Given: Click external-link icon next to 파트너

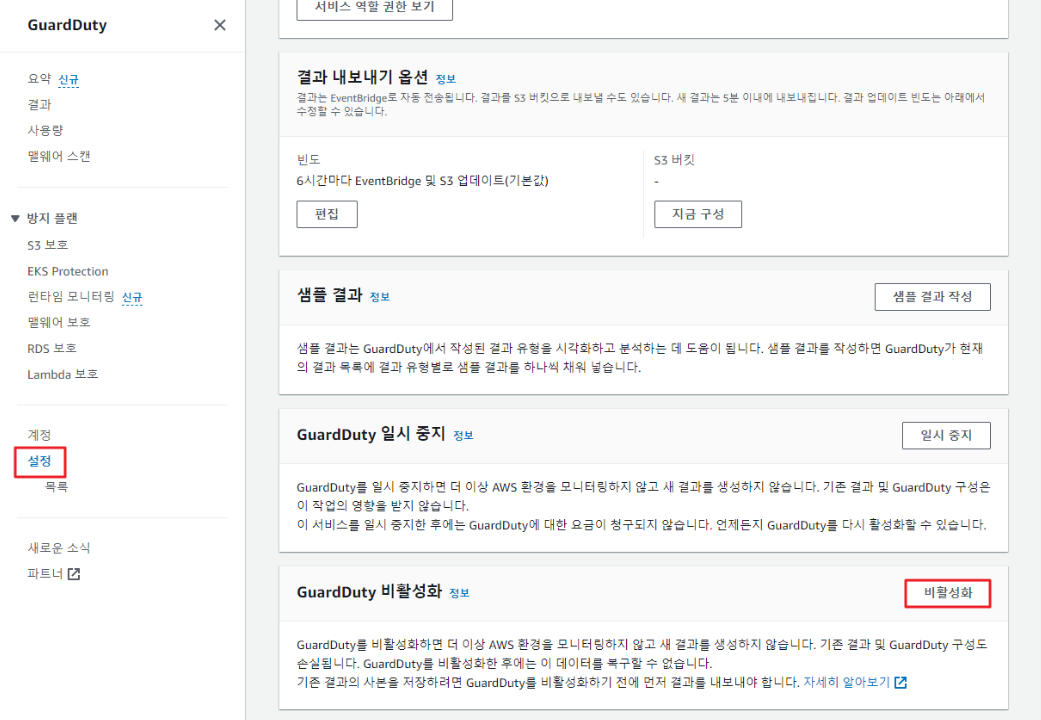Looking at the screenshot, I should [x=74, y=574].
